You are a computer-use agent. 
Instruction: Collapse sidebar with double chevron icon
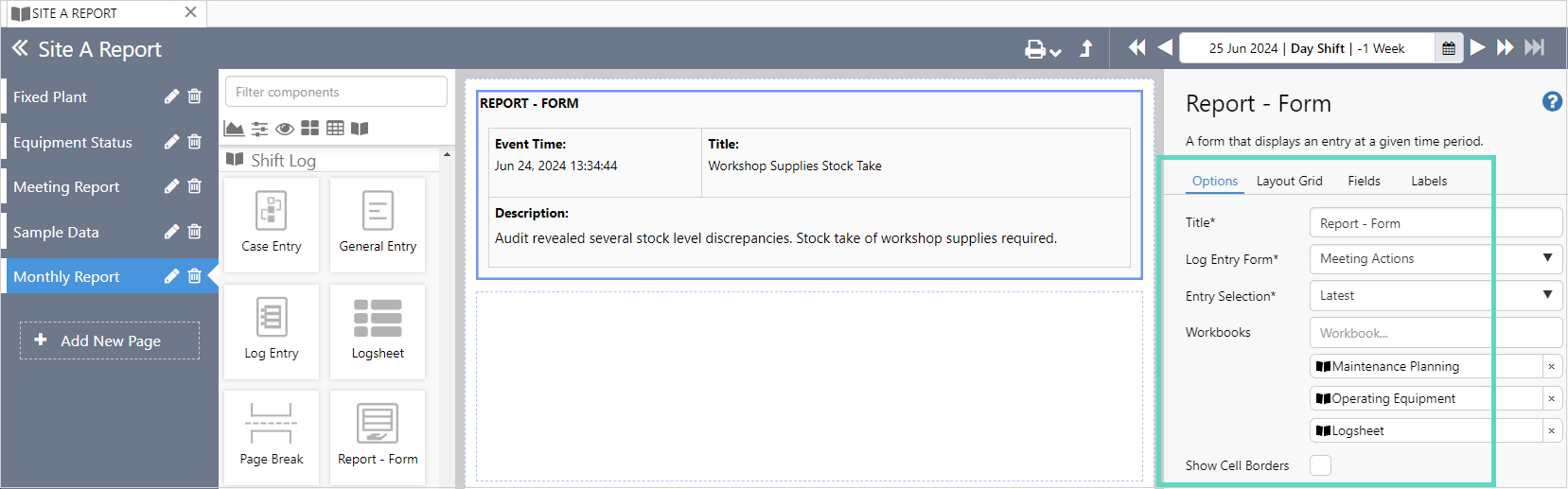(x=20, y=48)
